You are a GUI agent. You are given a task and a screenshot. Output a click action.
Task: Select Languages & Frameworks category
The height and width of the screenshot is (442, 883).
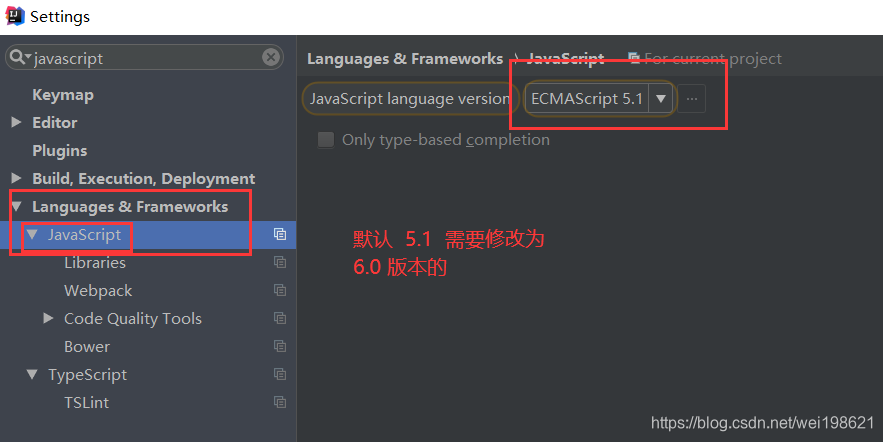130,207
